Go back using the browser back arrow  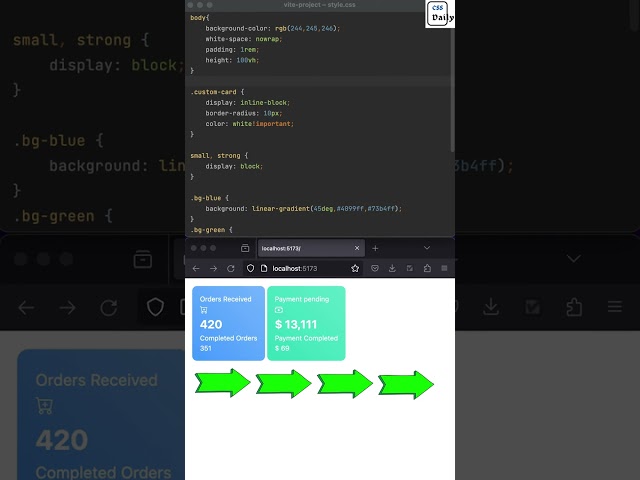coord(196,269)
